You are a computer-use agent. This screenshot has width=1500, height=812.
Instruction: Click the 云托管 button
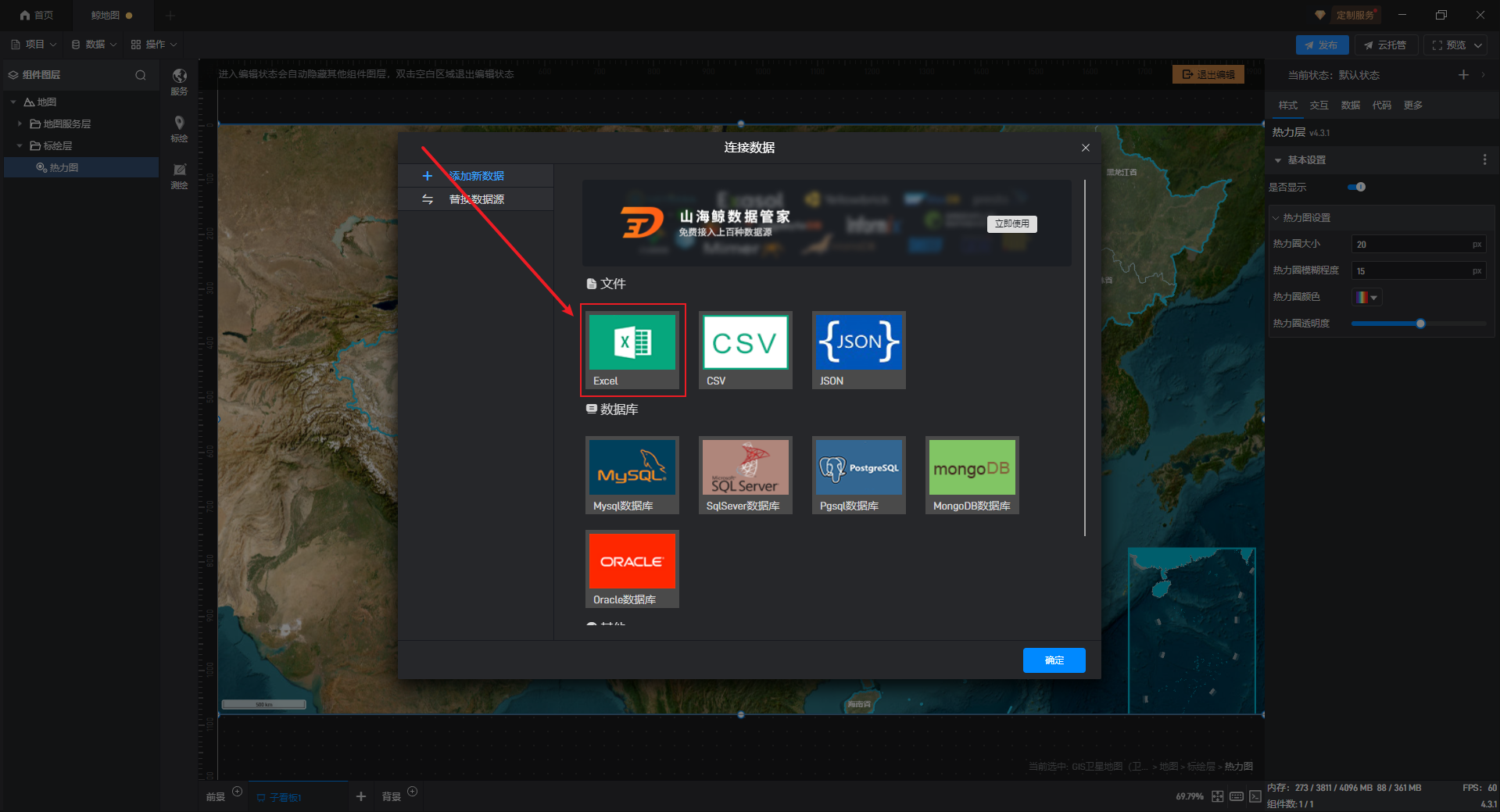1386,45
